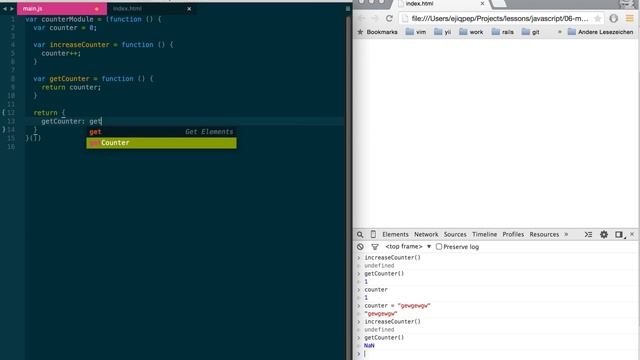Image resolution: width=640 pixels, height=360 pixels.
Task: Open the top frame dropdown
Action: pos(408,247)
